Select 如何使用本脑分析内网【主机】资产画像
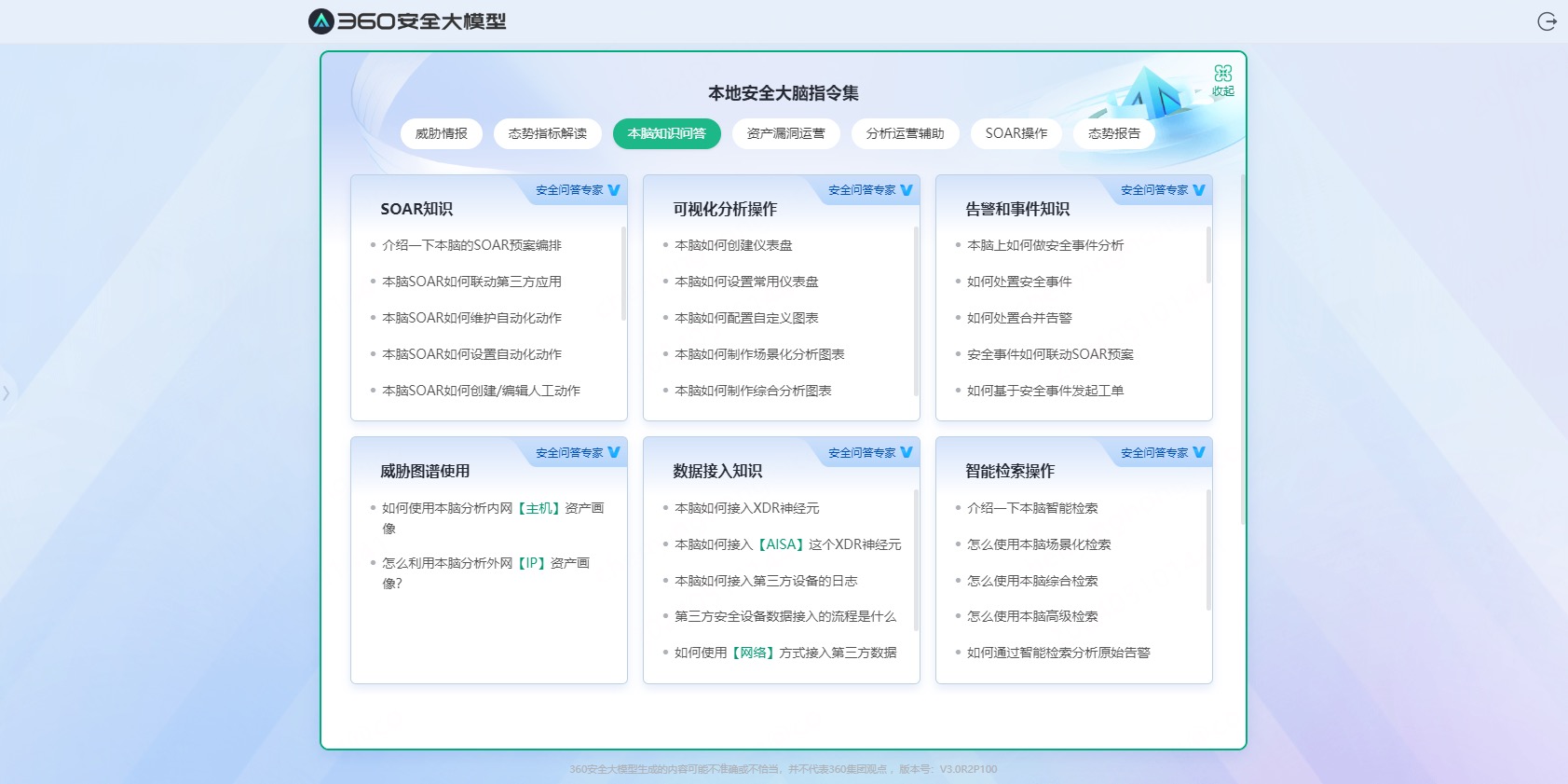Viewport: 1568px width, 784px height. tap(493, 518)
